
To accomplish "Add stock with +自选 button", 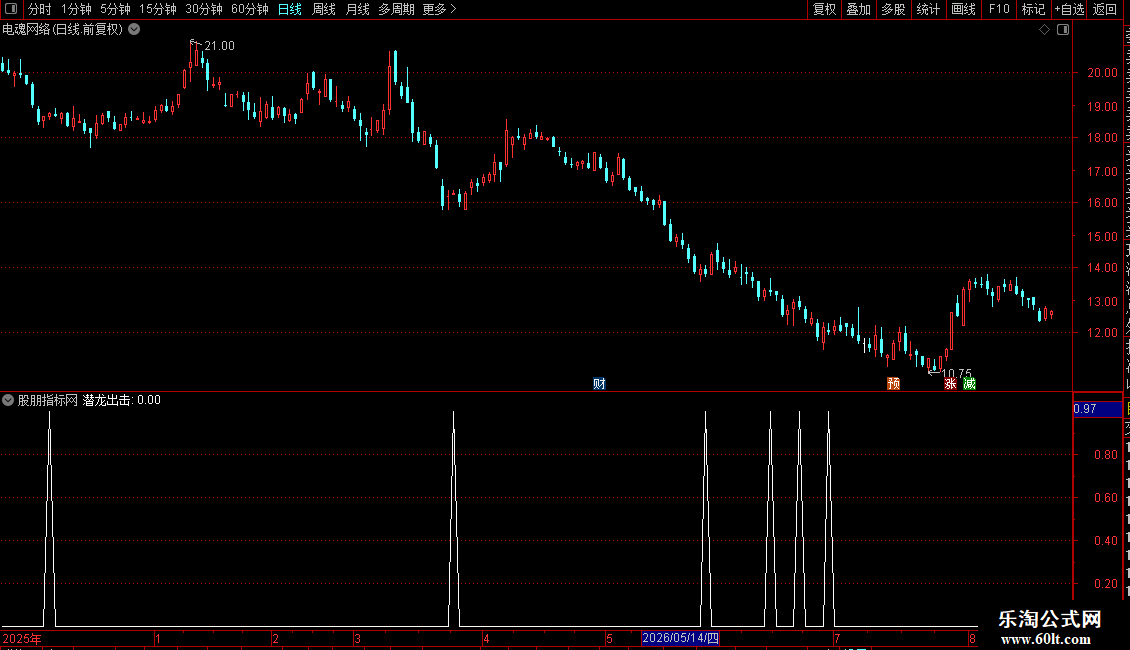I will click(x=1069, y=9).
